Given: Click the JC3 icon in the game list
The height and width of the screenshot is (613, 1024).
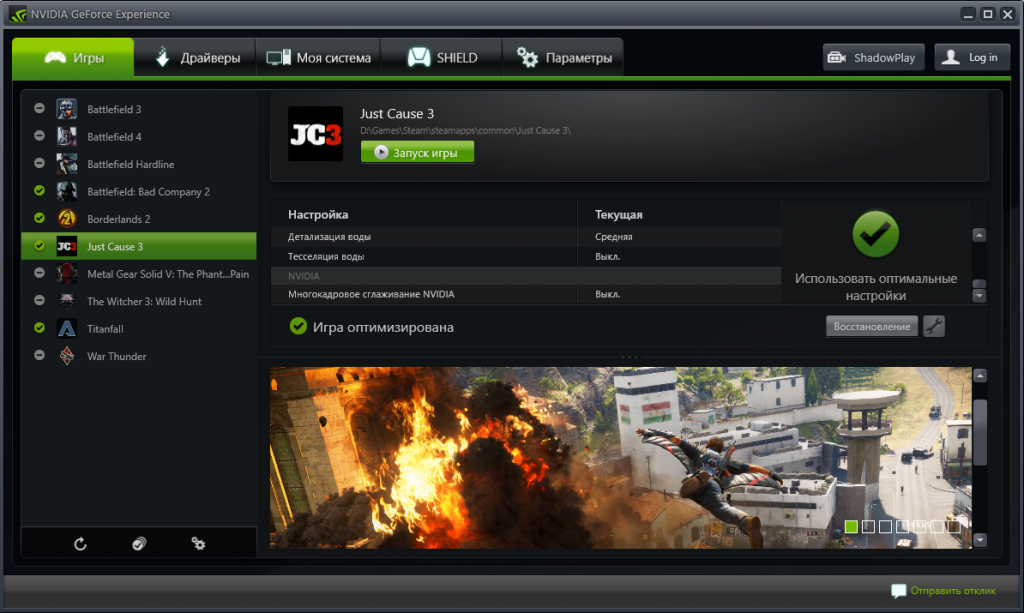Looking at the screenshot, I should tap(67, 246).
